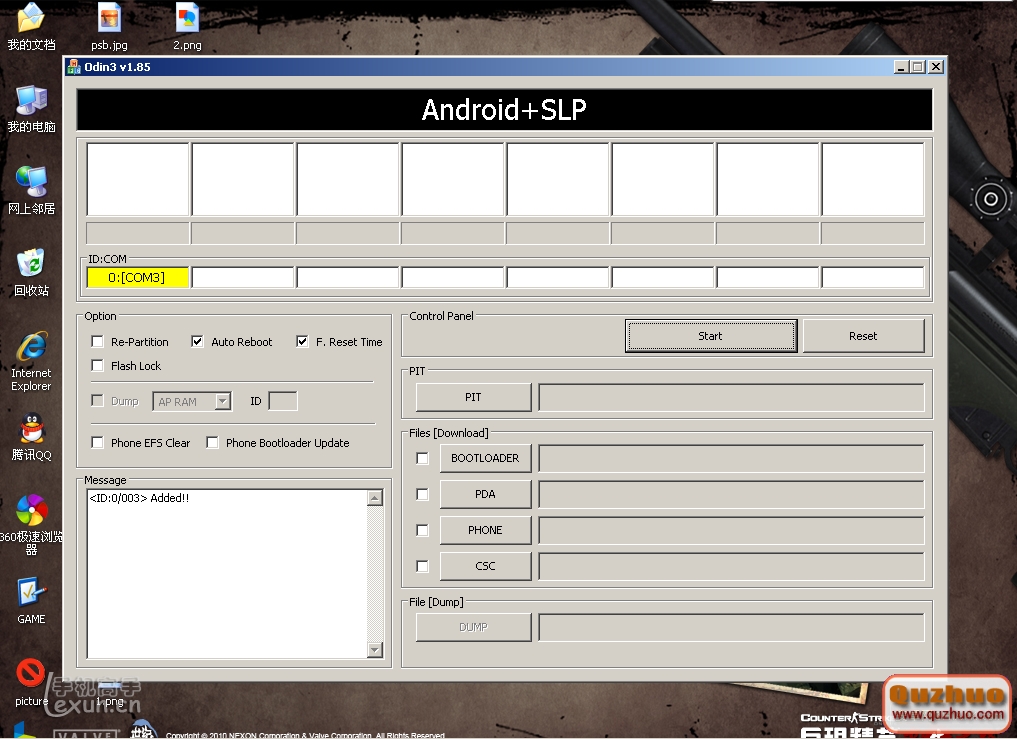Click the PIT file browse button
1017x739 pixels.
coord(473,398)
